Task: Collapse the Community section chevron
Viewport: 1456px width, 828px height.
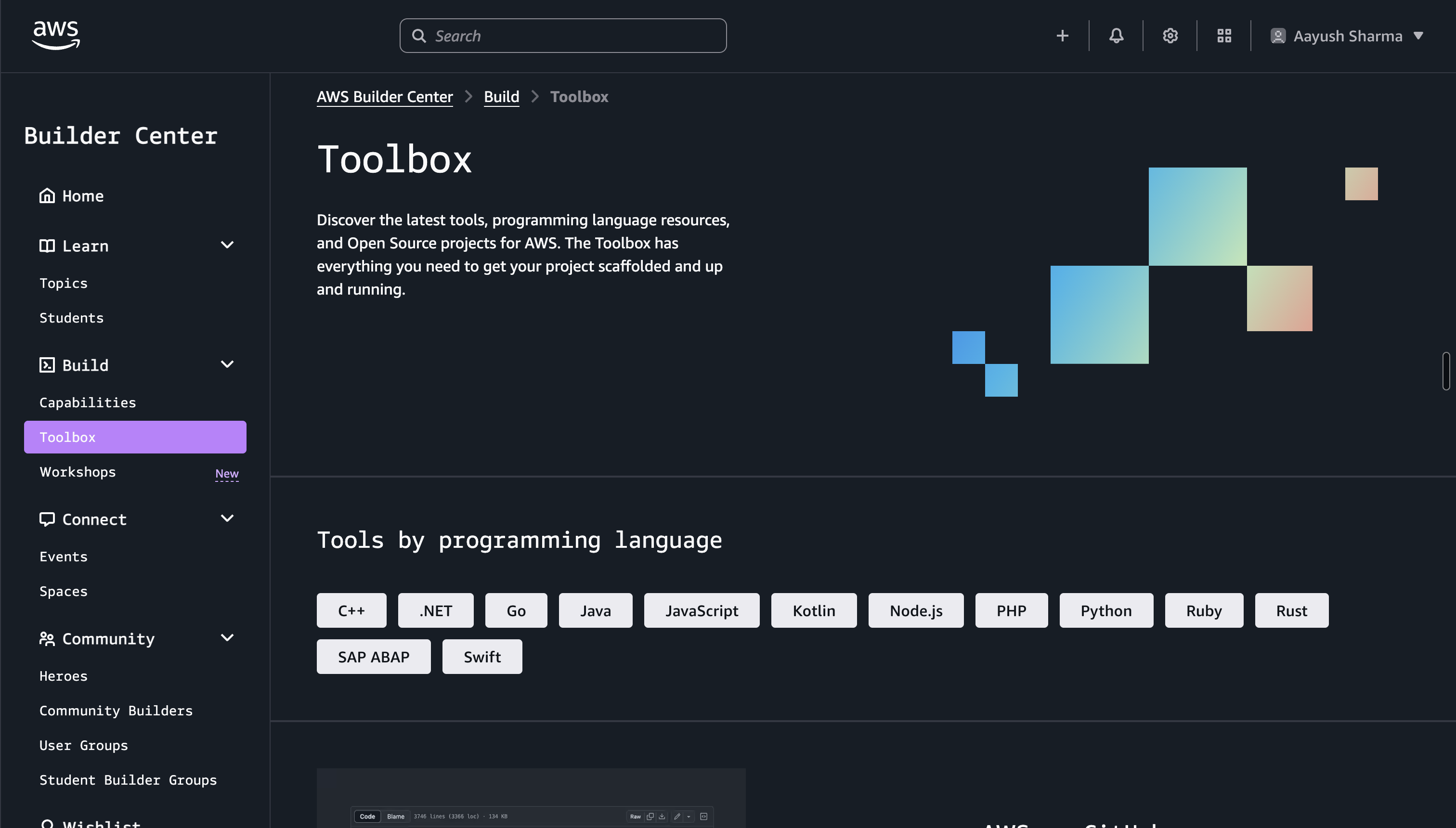Action: coord(227,638)
